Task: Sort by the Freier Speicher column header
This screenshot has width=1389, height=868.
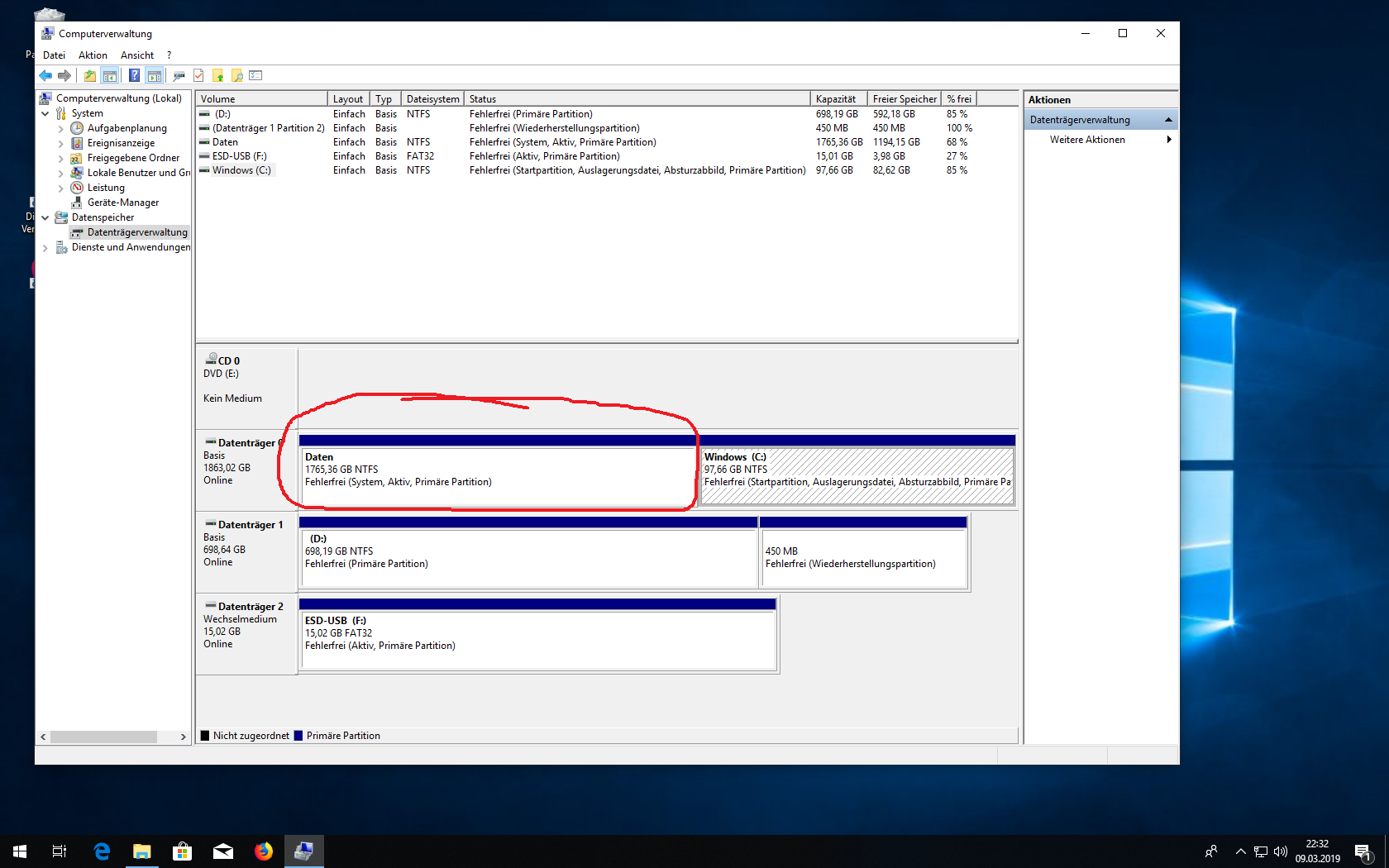Action: tap(905, 98)
